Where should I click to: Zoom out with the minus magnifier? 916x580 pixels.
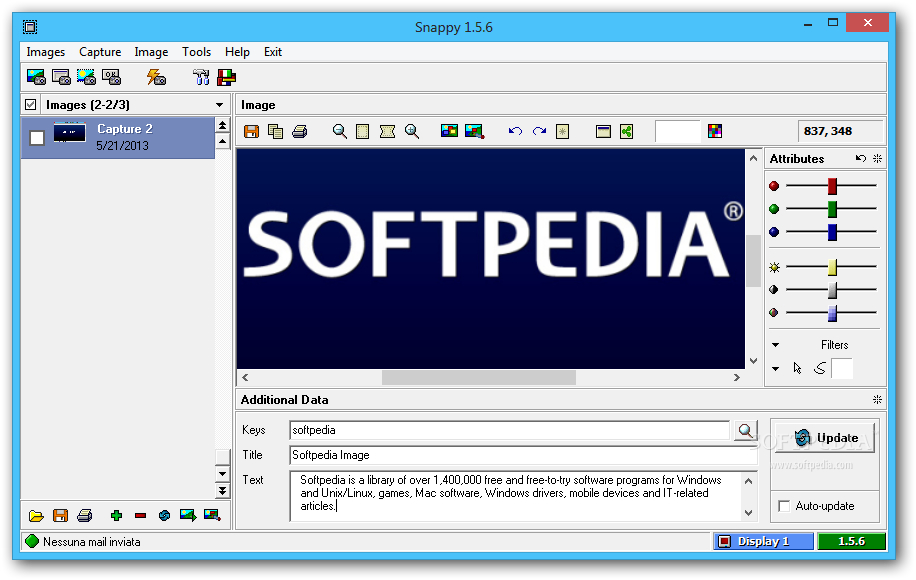[x=339, y=131]
